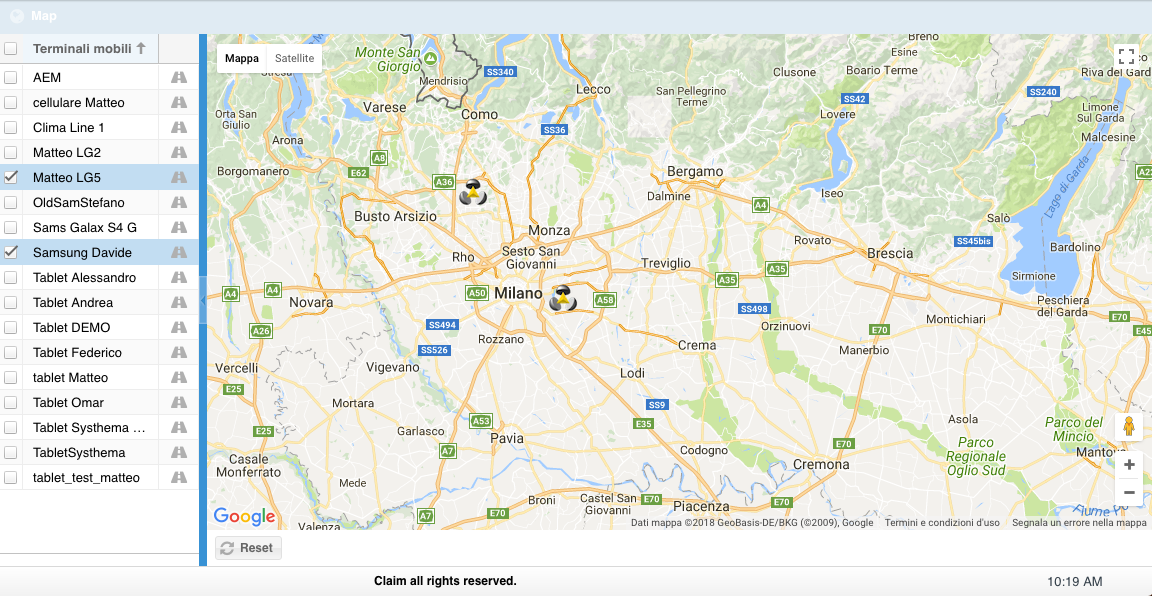Click the Google logo on the map
The height and width of the screenshot is (596, 1152).
(244, 517)
